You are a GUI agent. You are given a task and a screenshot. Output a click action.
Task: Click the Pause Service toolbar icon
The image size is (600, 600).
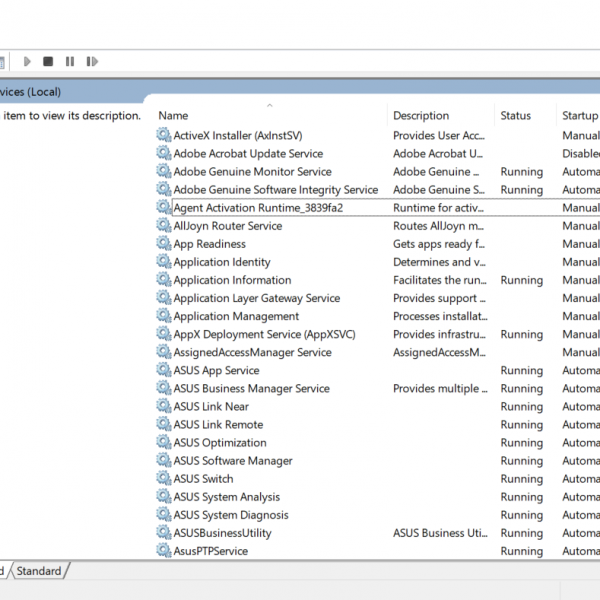point(70,62)
